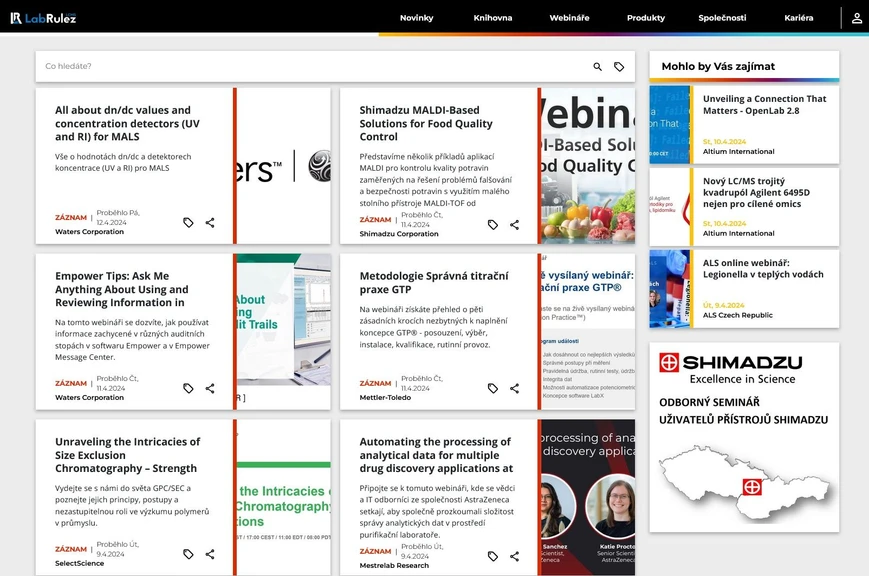This screenshot has height=576, width=869.
Task: Click the Audit Trails thumbnail of Empower Tips
Action: pyautogui.click(x=284, y=332)
